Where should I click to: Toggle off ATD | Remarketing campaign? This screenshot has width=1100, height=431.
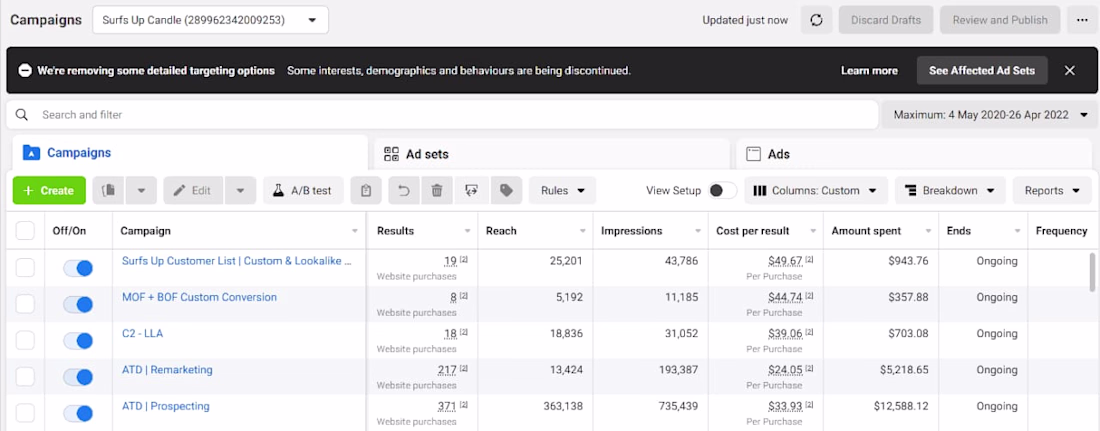pos(78,377)
